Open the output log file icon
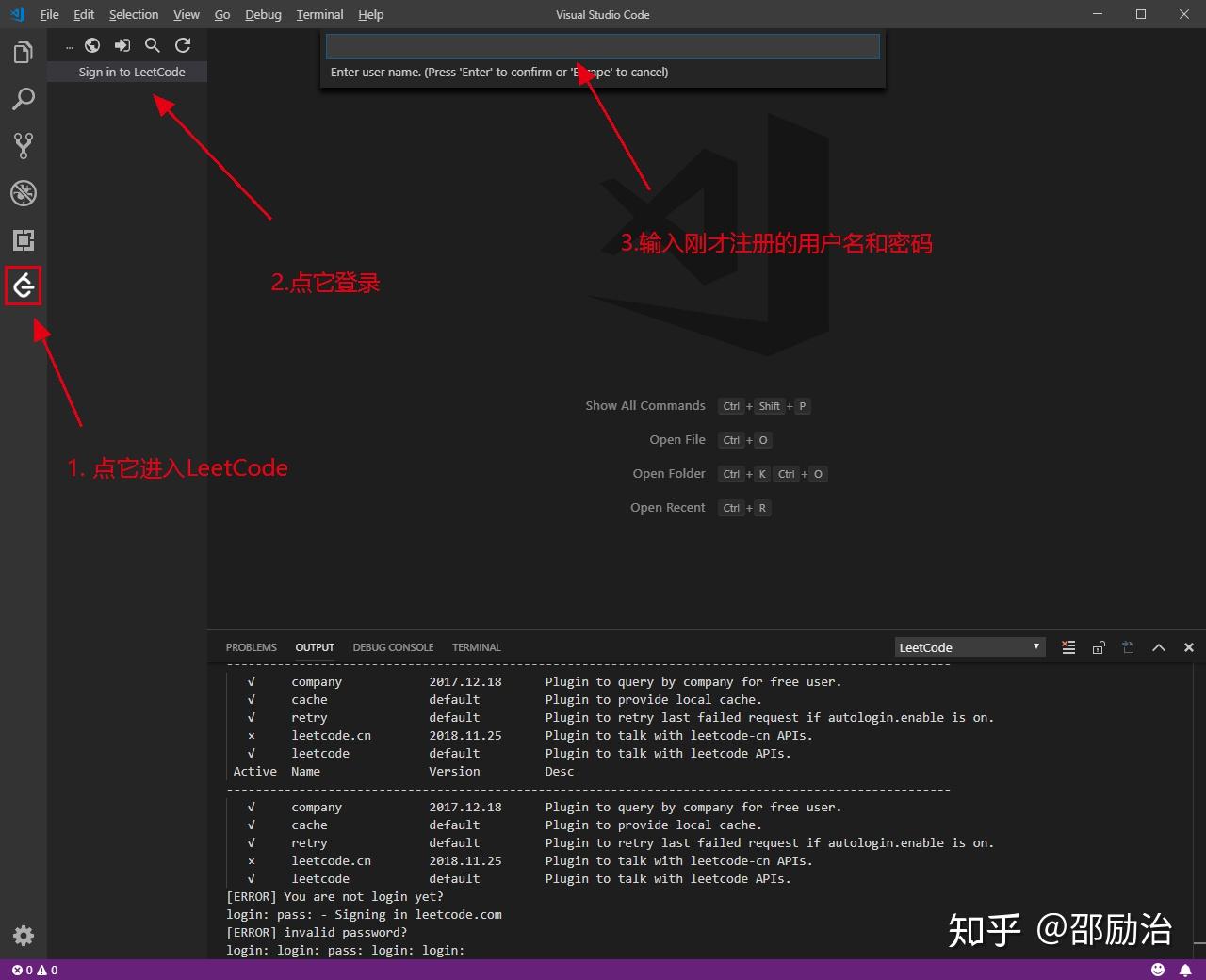1206x980 pixels. [x=1129, y=647]
